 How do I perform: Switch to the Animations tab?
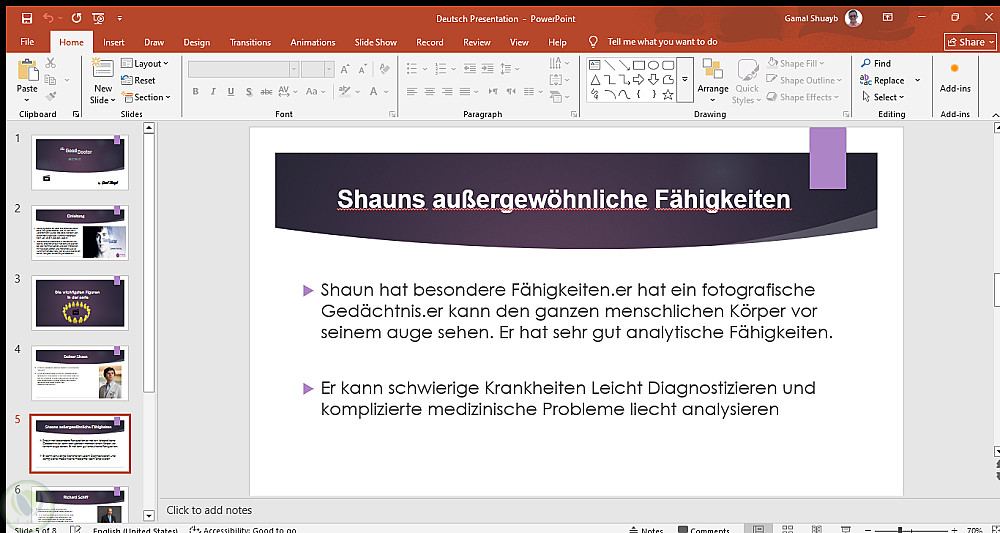coord(312,42)
